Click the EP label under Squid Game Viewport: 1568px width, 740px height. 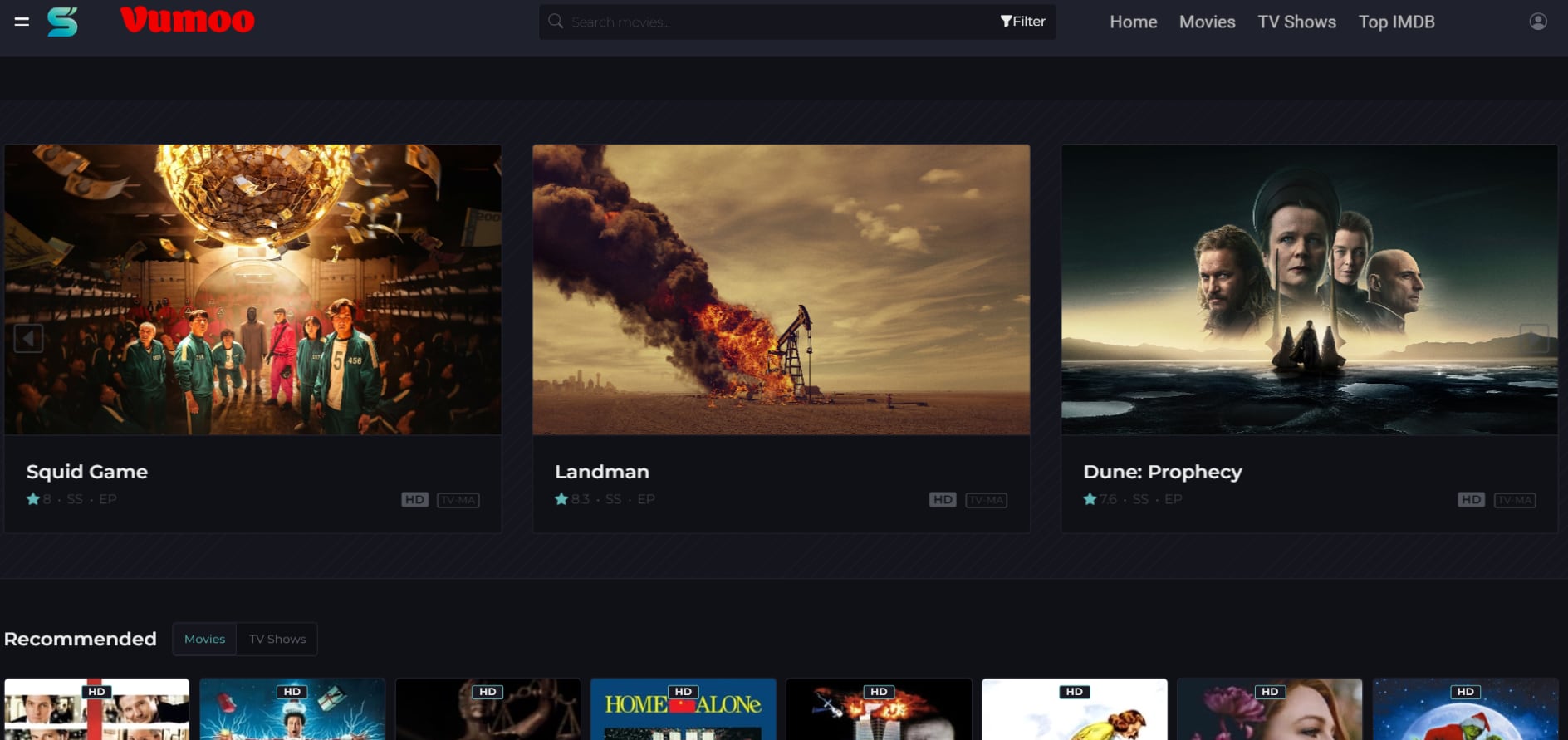pos(108,499)
